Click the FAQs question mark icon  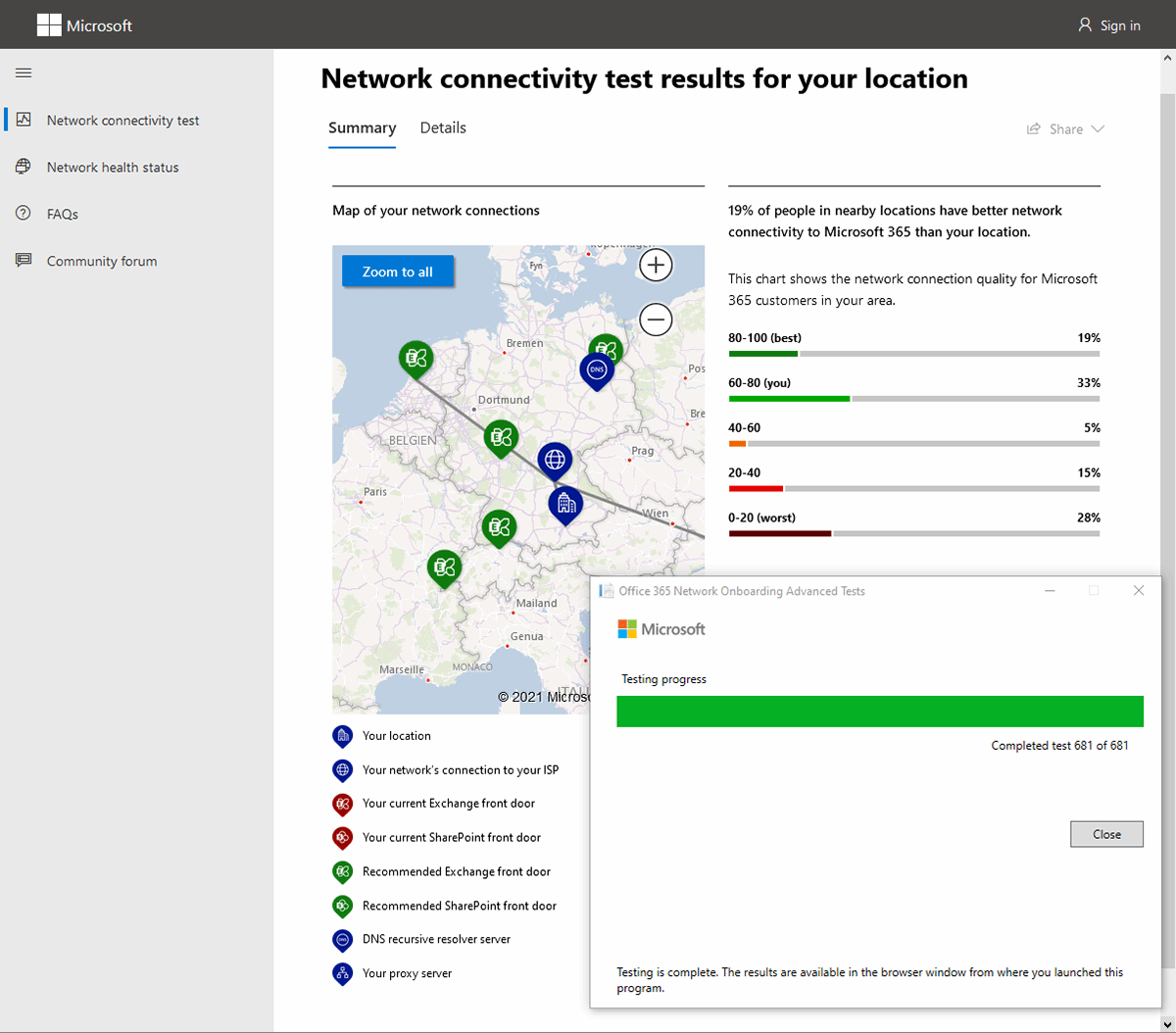coord(22,213)
